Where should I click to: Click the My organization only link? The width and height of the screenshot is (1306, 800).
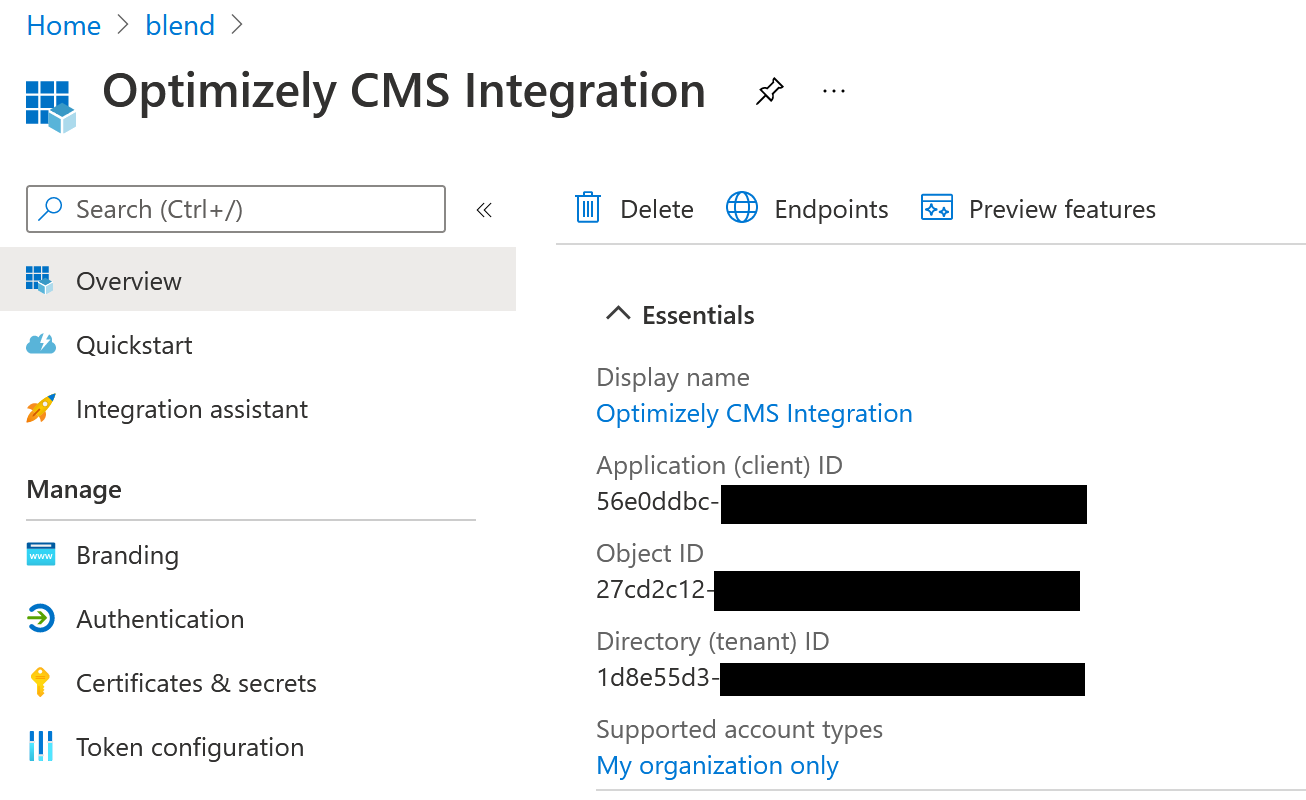pyautogui.click(x=717, y=765)
